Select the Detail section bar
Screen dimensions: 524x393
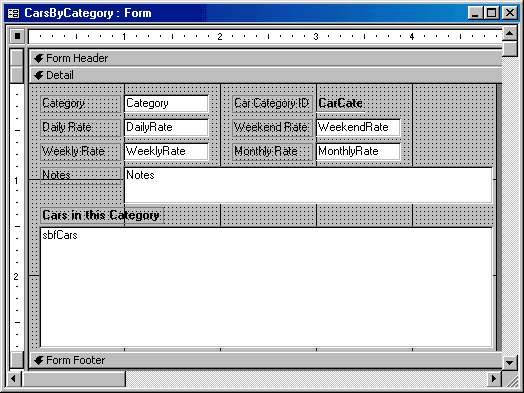coord(266,75)
